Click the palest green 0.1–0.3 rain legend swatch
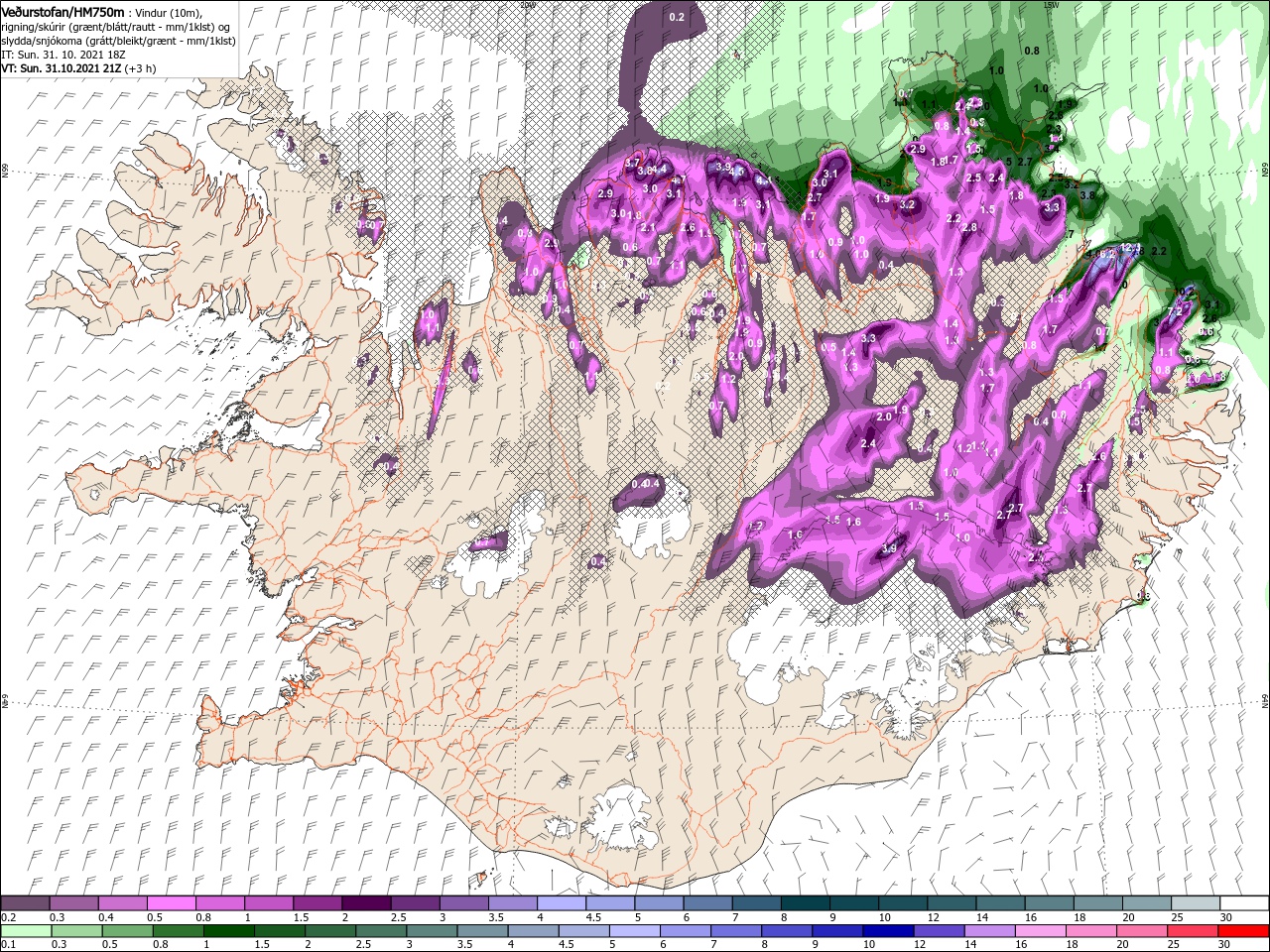Viewport: 1270px width, 952px height. point(26,931)
